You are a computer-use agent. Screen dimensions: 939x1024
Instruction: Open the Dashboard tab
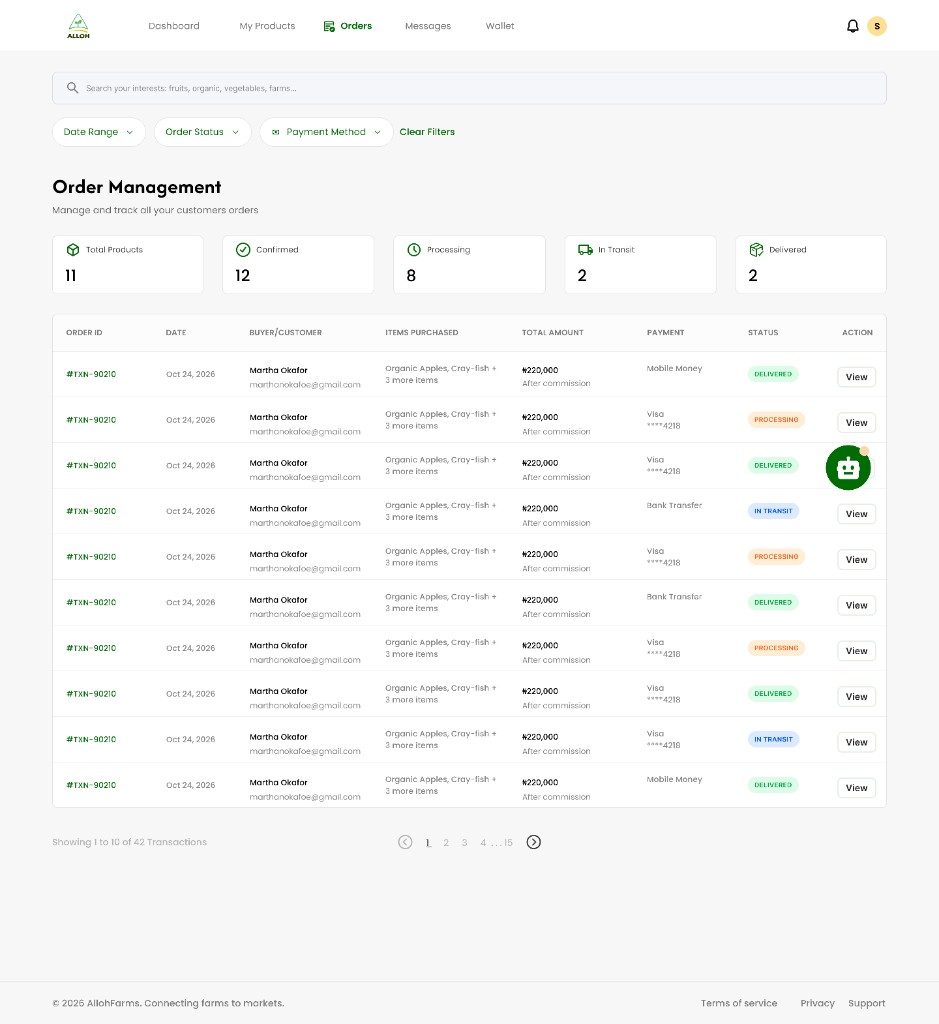click(x=174, y=26)
